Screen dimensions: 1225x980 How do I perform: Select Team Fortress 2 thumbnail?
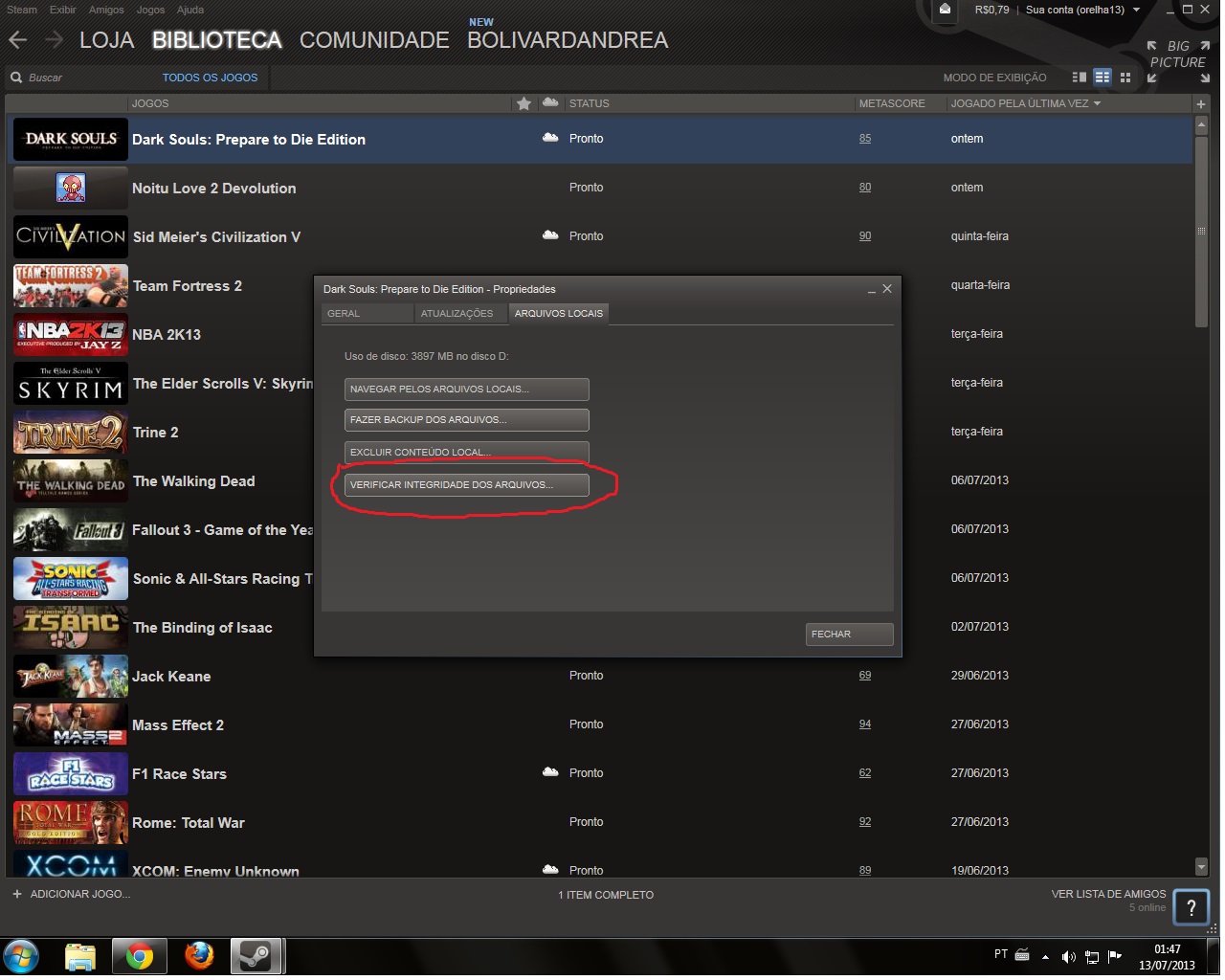coord(71,286)
